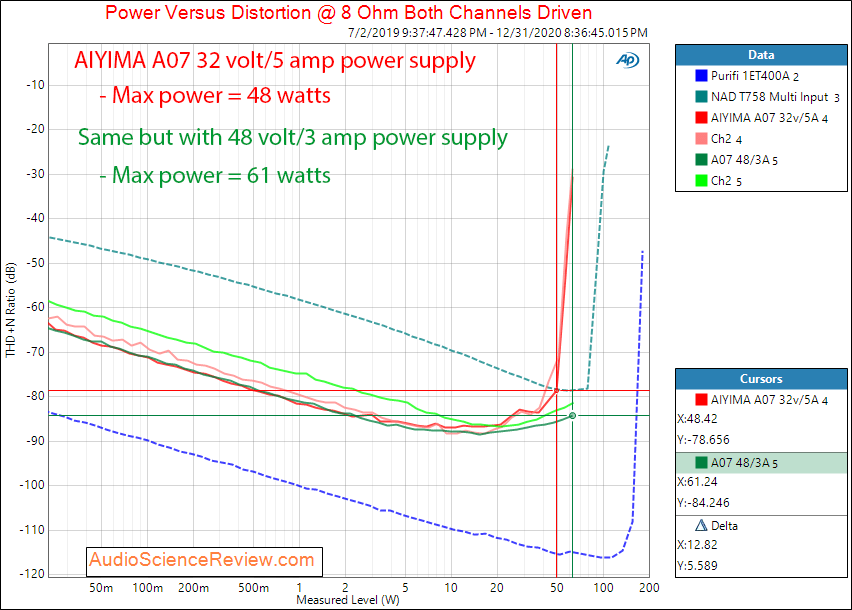The height and width of the screenshot is (610, 852).
Task: Click the AIYIMA A07 32 volt/5 amp annotation
Action: 275,61
